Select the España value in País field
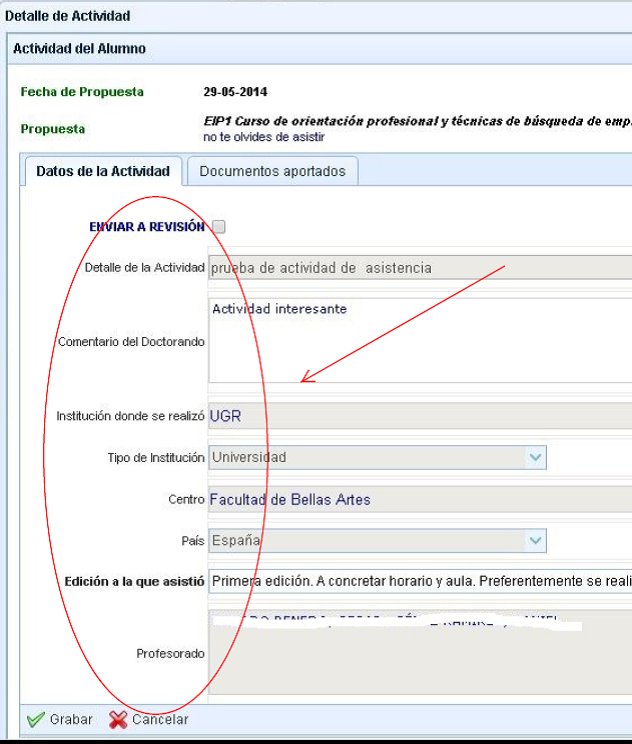The height and width of the screenshot is (744, 632). coord(366,541)
